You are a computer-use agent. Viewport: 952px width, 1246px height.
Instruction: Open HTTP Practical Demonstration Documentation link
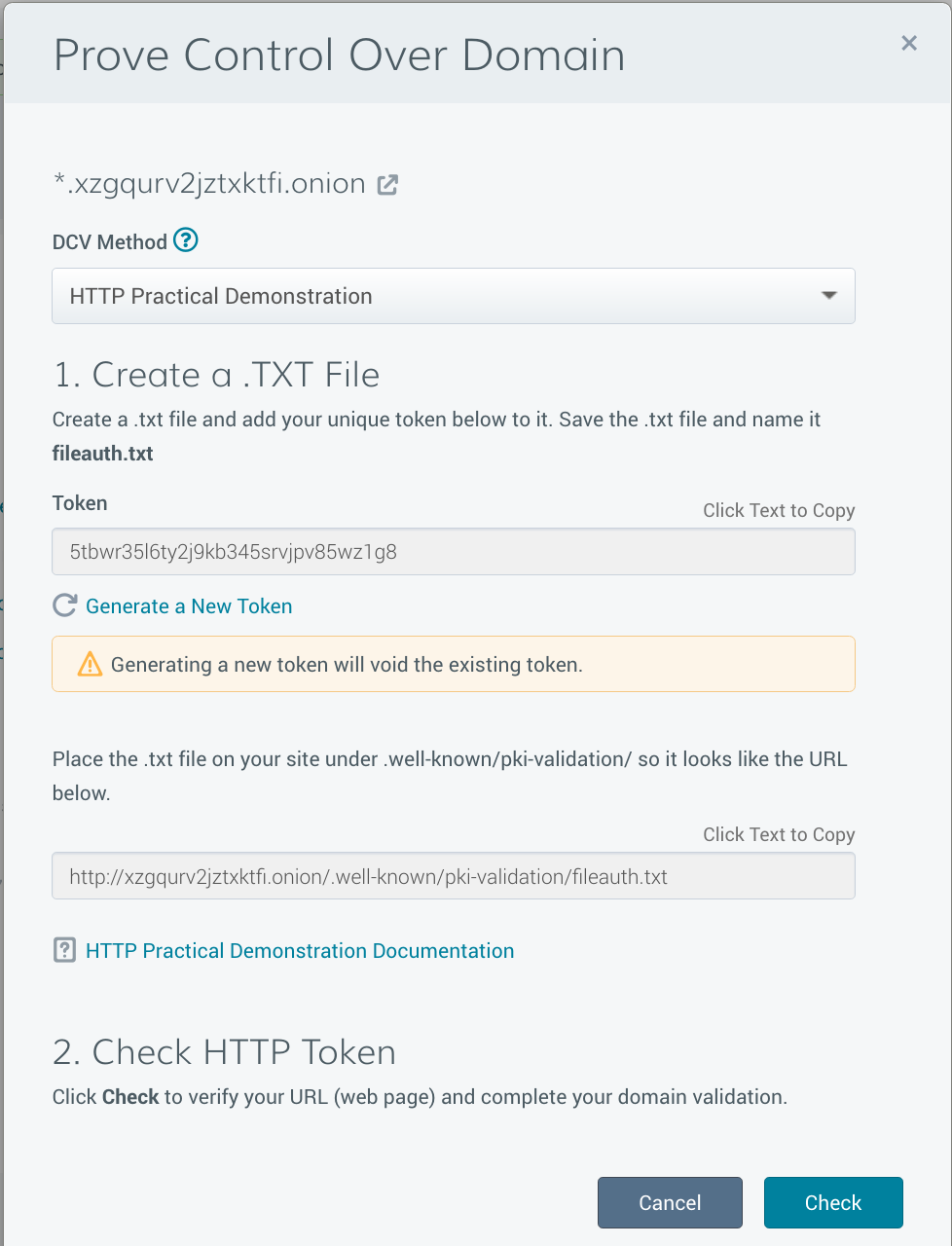(x=300, y=950)
